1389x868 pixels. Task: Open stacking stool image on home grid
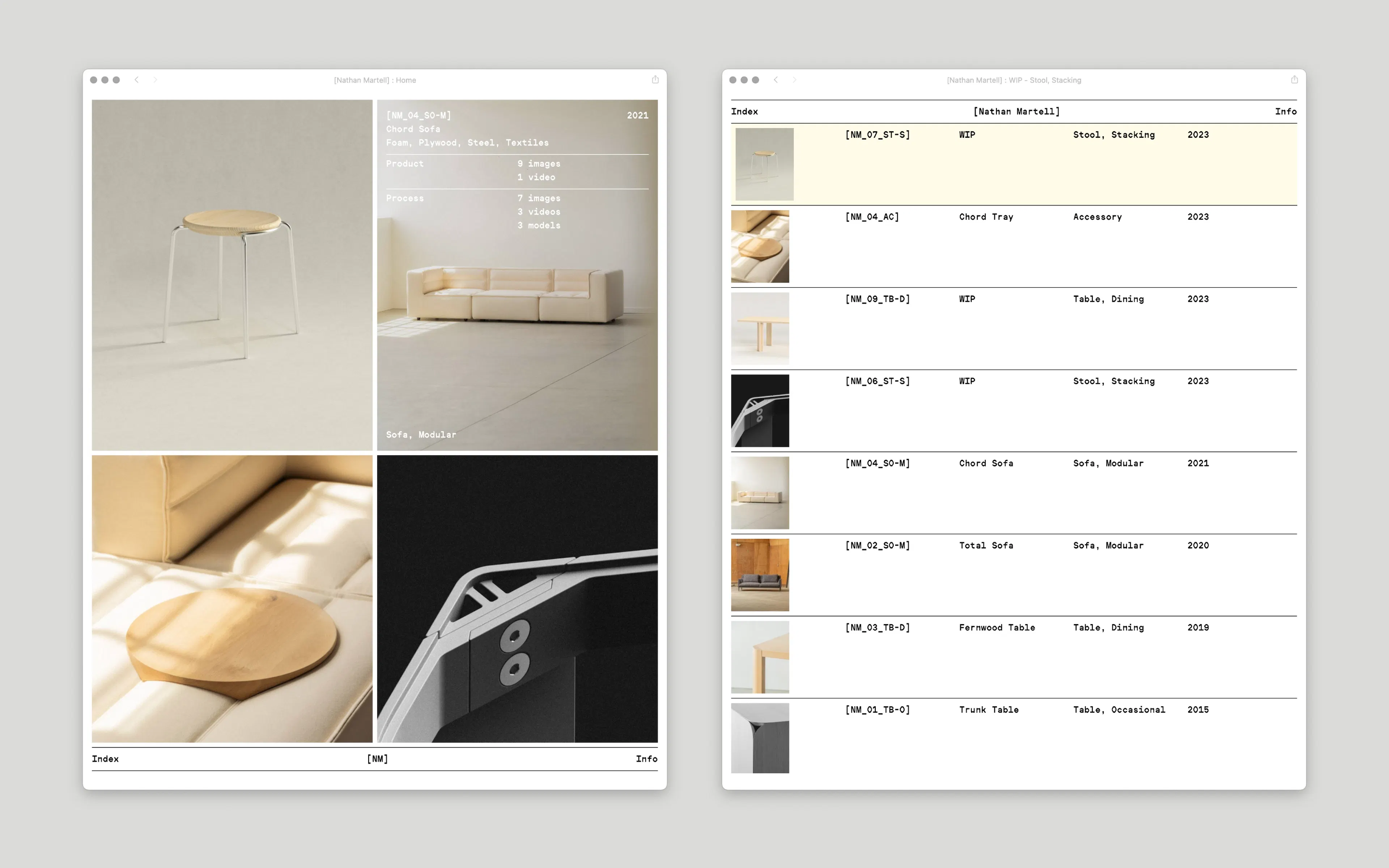[232, 275]
